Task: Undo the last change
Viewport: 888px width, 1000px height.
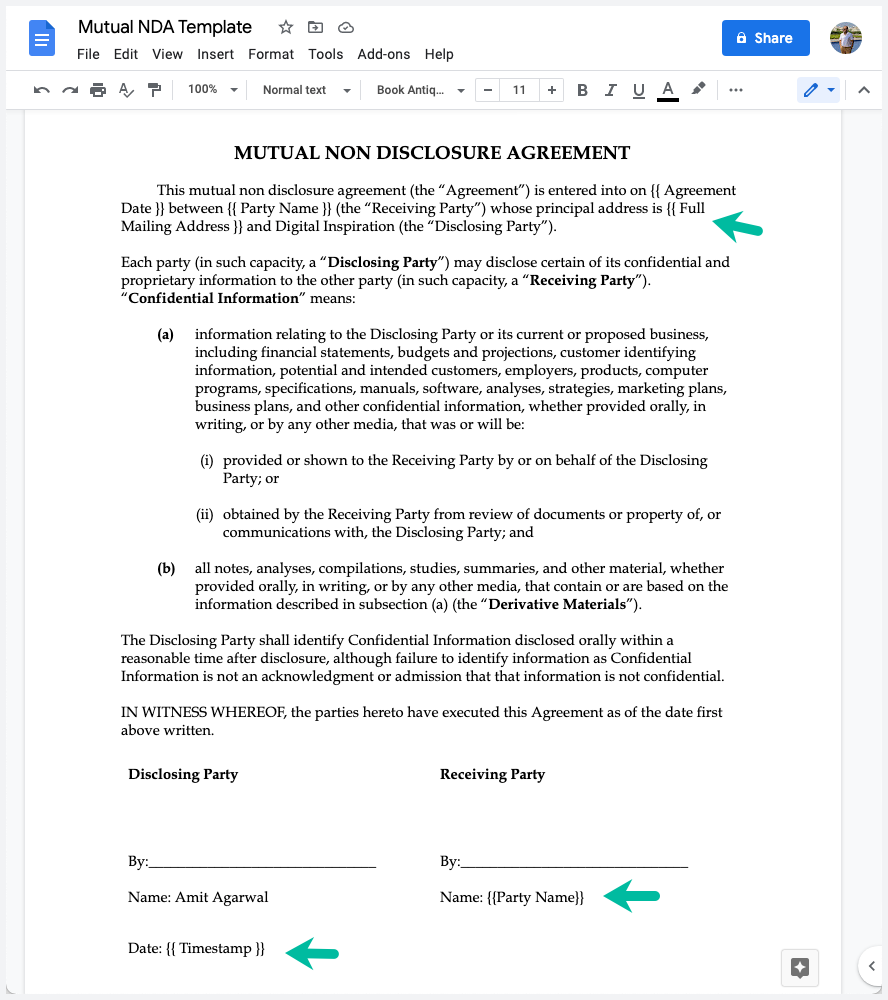Action: pyautogui.click(x=41, y=90)
